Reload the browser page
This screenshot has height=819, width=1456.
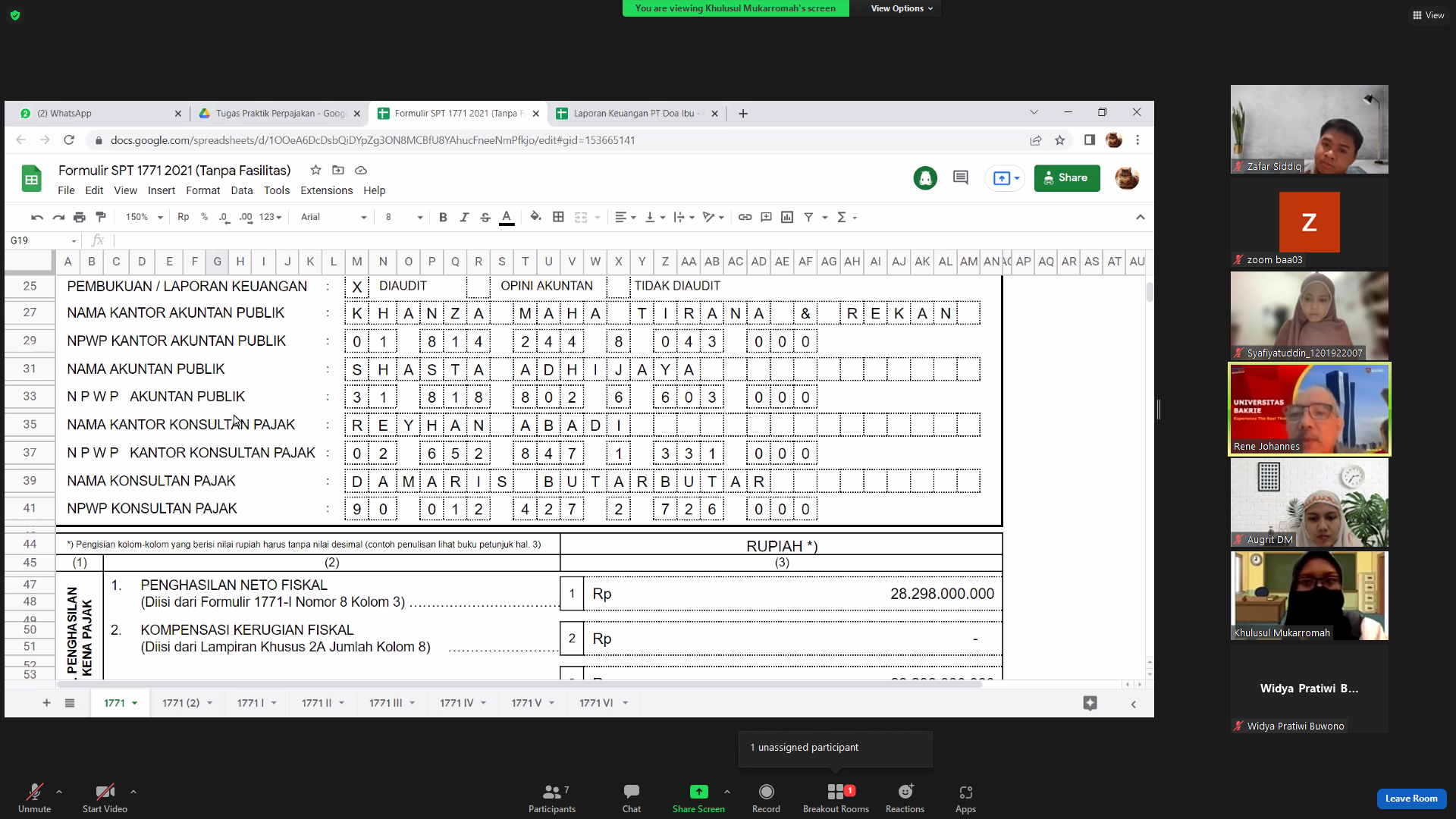pyautogui.click(x=69, y=140)
